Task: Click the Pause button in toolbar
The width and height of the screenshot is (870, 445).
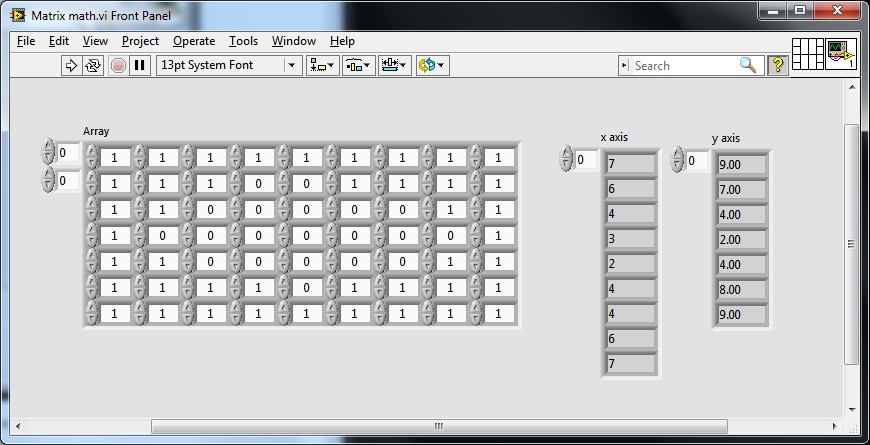Action: click(140, 65)
